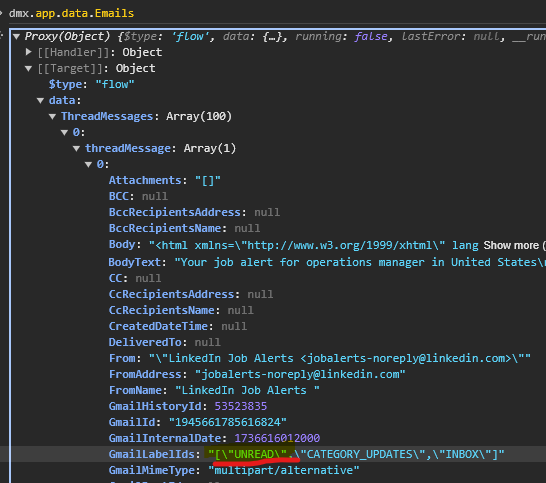Image resolution: width=546 pixels, height=483 pixels.
Task: Click the FromName property value
Action: coord(247,390)
